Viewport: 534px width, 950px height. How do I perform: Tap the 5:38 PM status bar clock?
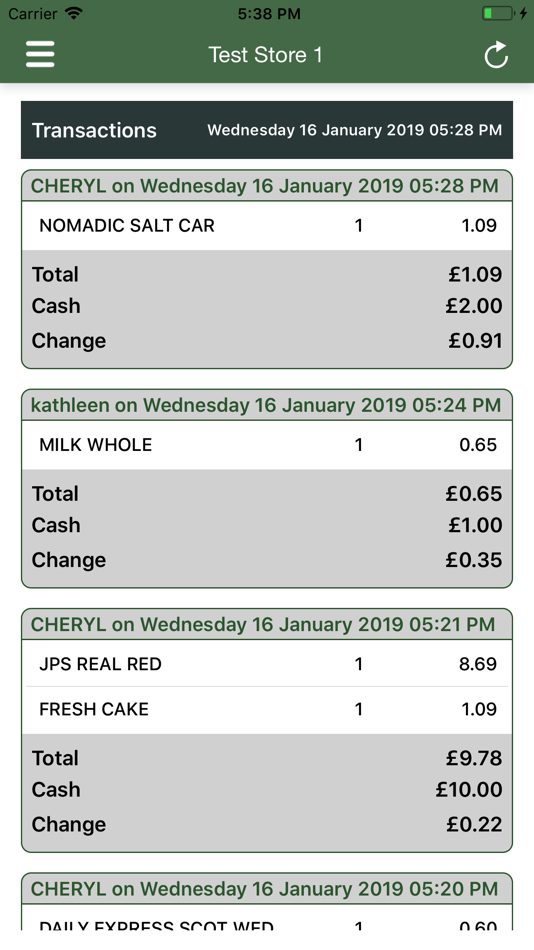(x=269, y=13)
